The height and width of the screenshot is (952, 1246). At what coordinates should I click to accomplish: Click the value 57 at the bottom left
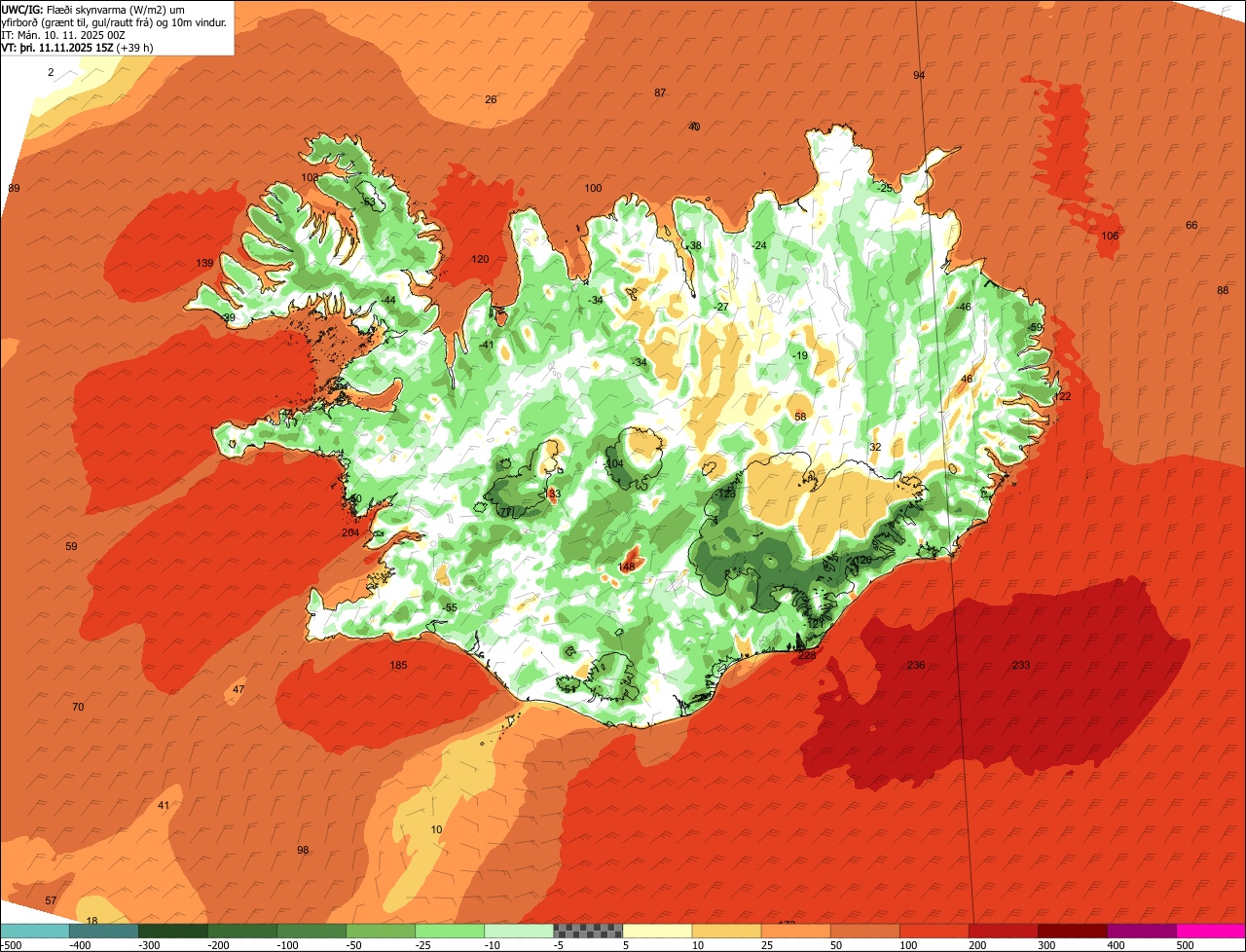click(51, 900)
